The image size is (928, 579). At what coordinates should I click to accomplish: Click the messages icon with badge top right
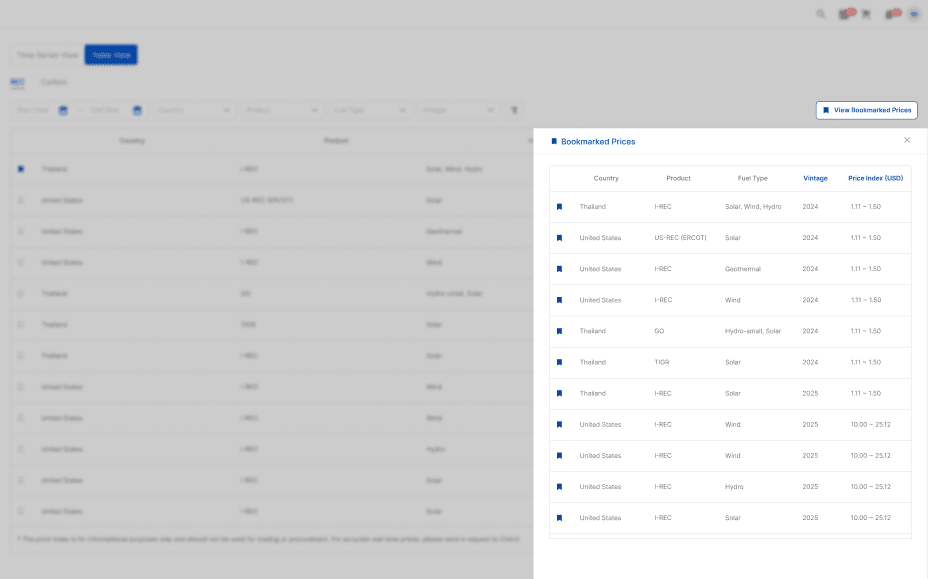point(890,14)
